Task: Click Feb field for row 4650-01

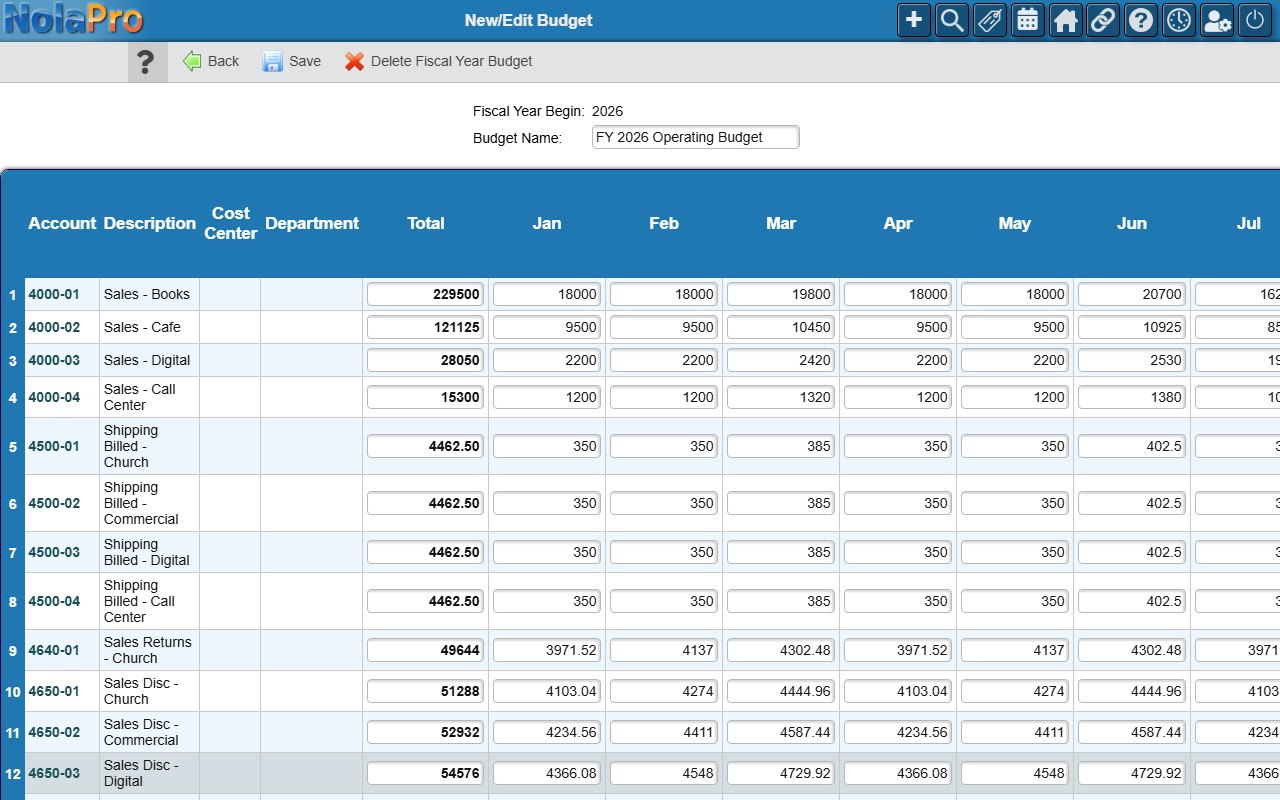Action: [664, 691]
